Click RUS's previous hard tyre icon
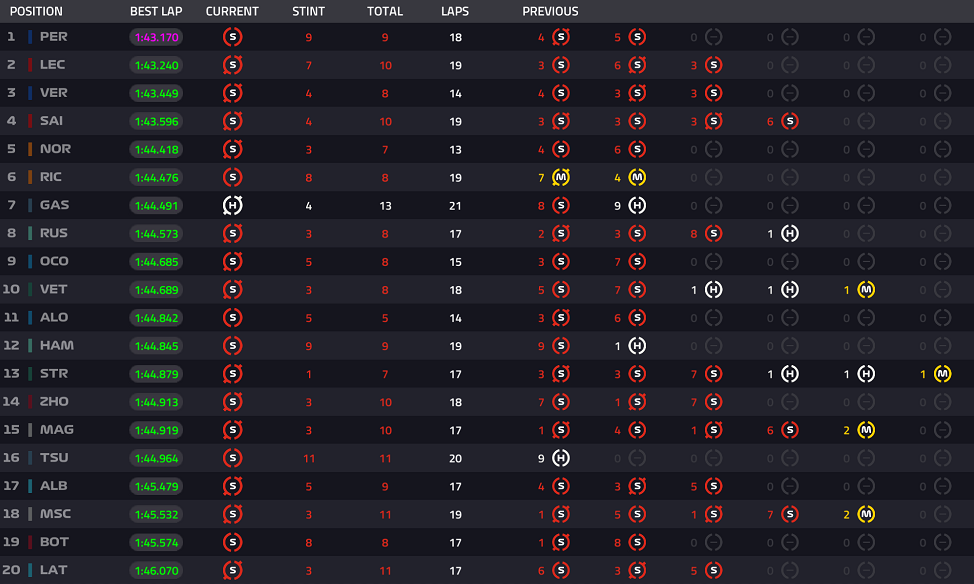The image size is (974, 584). 790,234
